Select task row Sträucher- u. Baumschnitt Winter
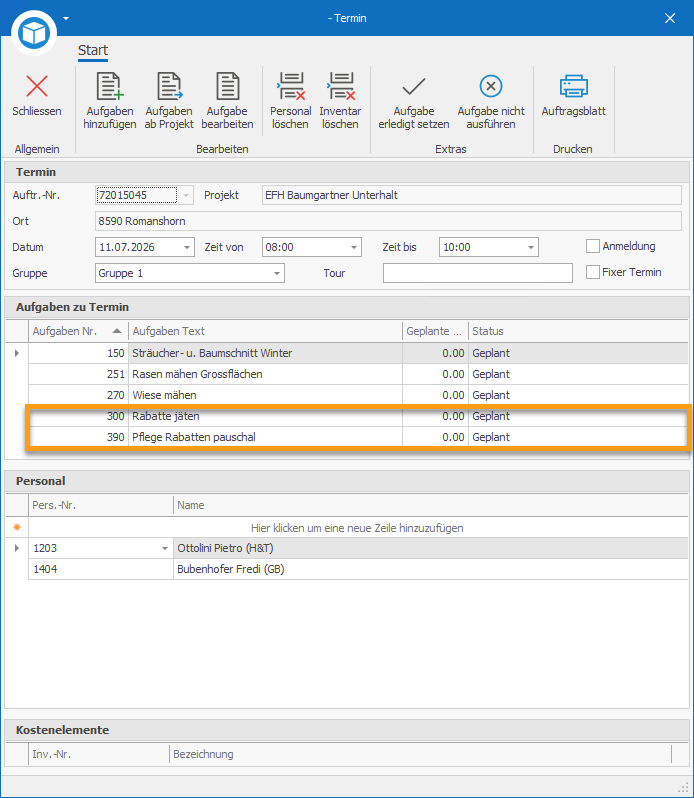Viewport: 694px width, 798px height. (358, 353)
